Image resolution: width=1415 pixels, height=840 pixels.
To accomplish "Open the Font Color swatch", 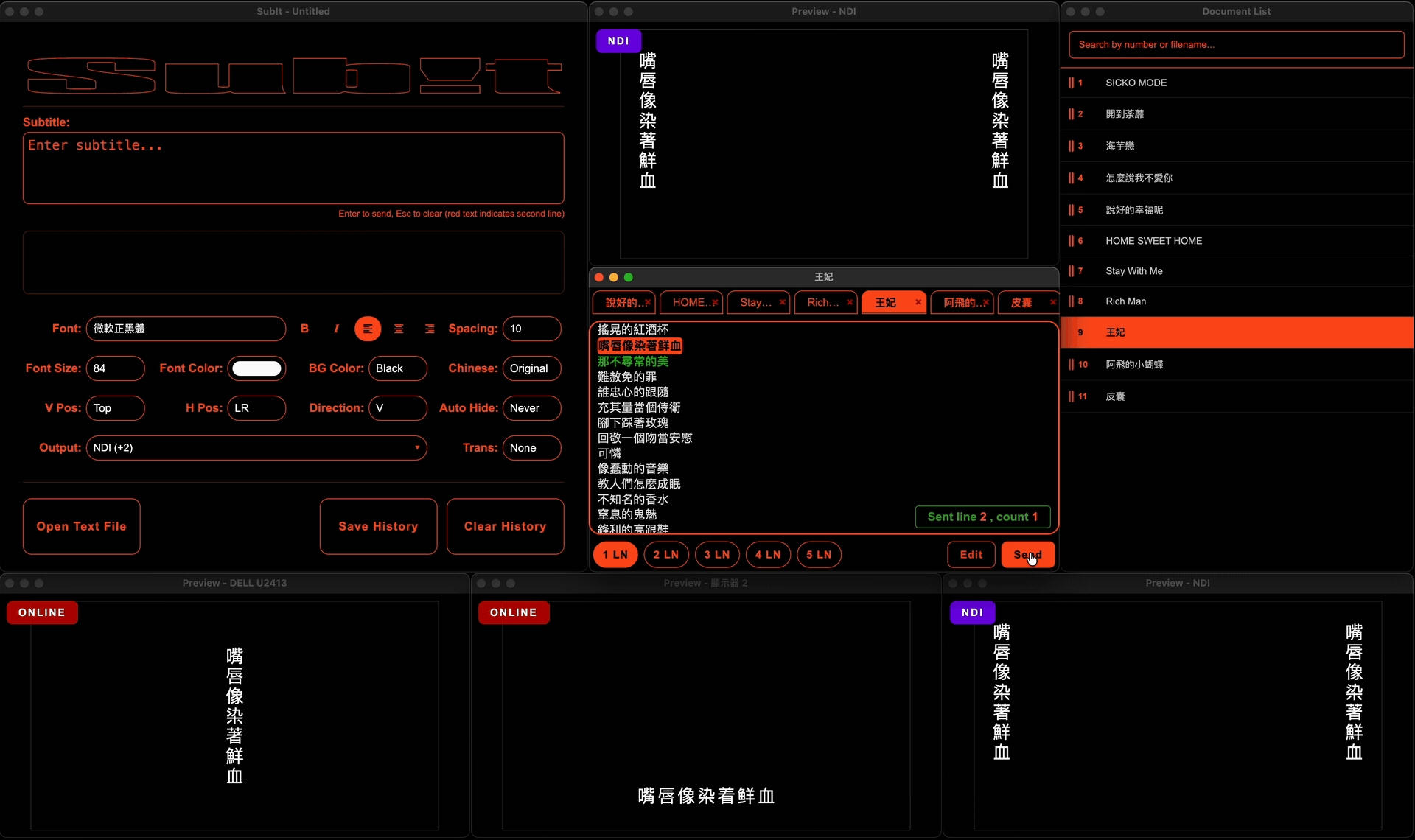I will click(x=257, y=368).
